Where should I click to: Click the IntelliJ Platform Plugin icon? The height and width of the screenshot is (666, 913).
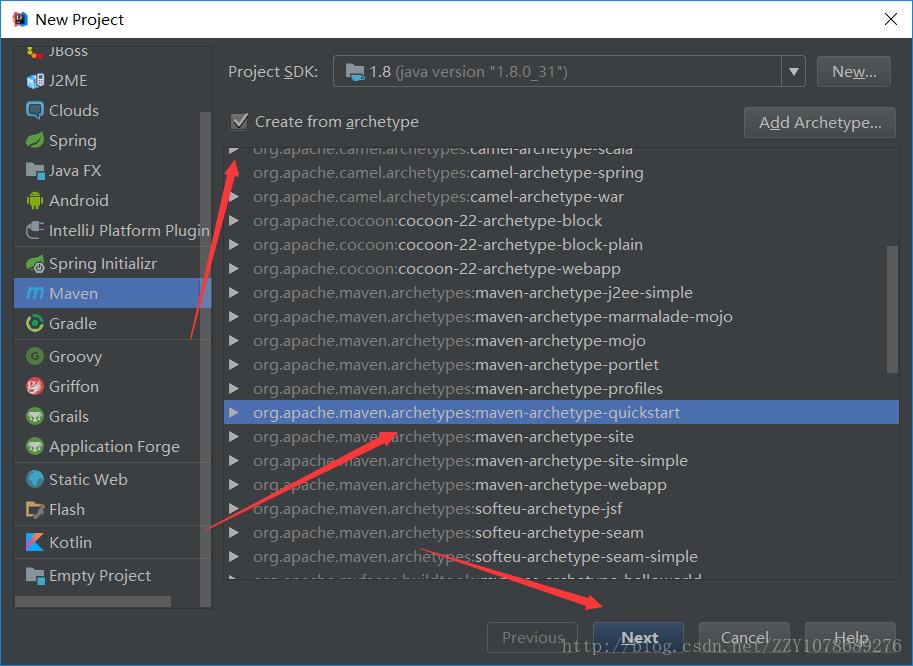tap(35, 231)
